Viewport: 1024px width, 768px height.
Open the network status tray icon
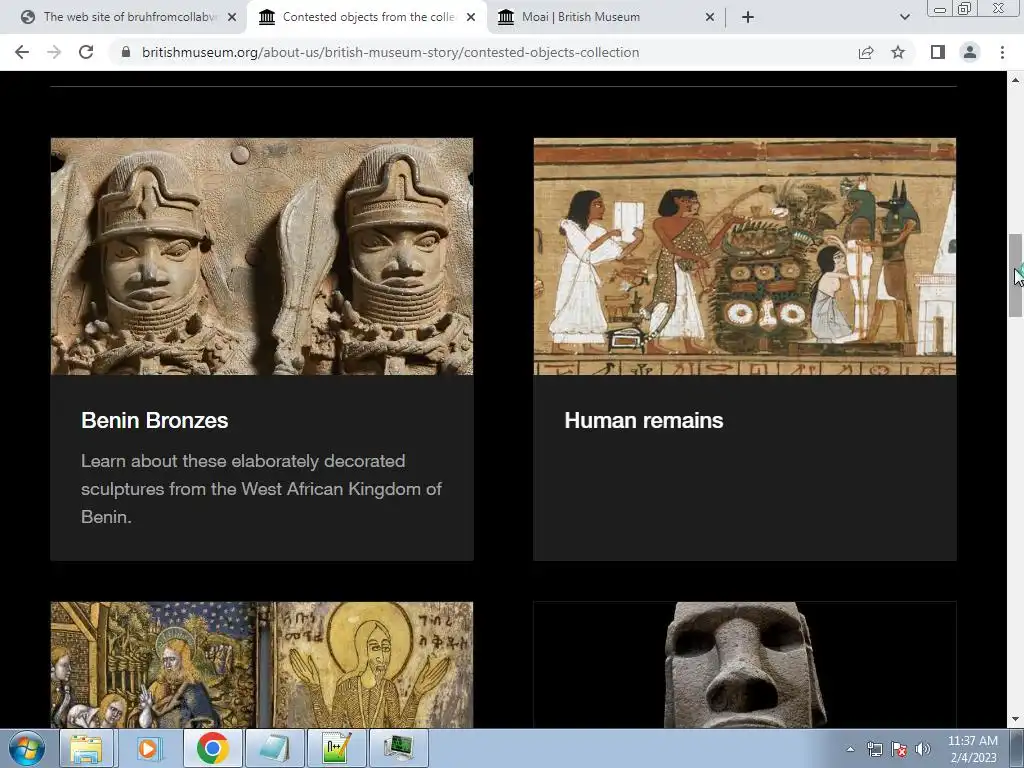point(874,749)
